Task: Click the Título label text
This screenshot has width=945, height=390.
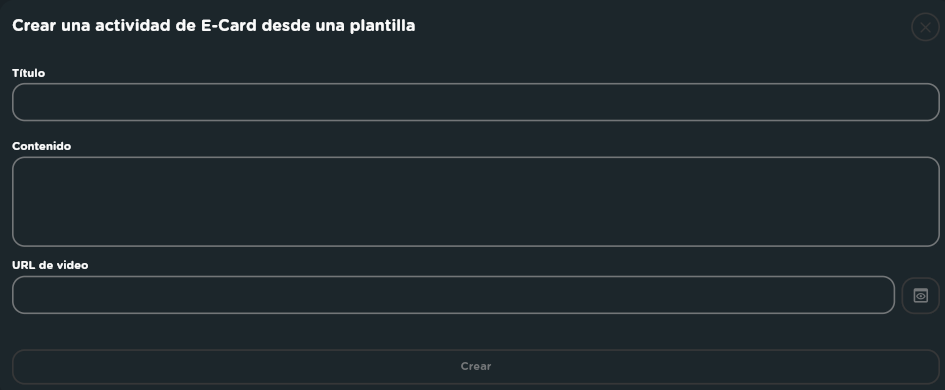Action: (28, 73)
